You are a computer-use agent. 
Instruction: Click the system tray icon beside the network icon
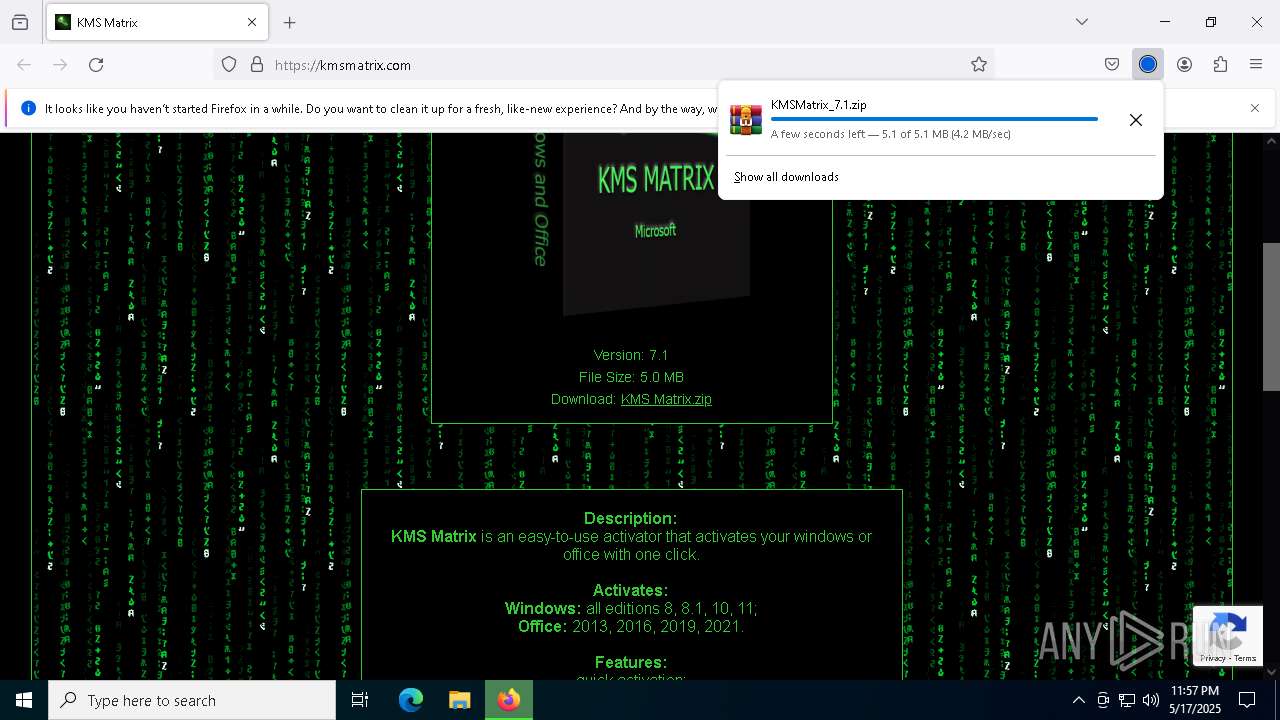(x=1103, y=700)
